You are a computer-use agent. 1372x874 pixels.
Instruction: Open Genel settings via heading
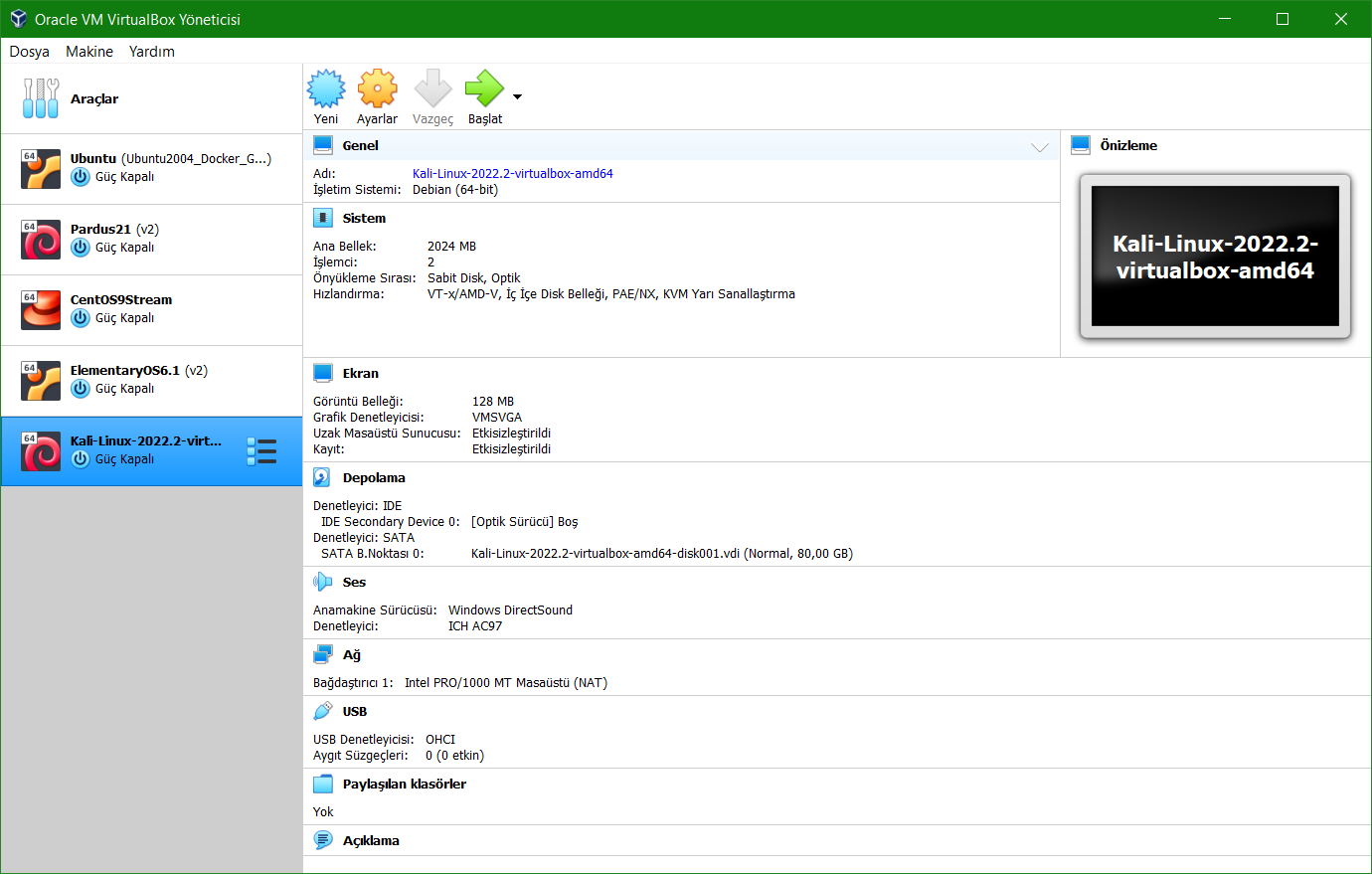point(361,145)
